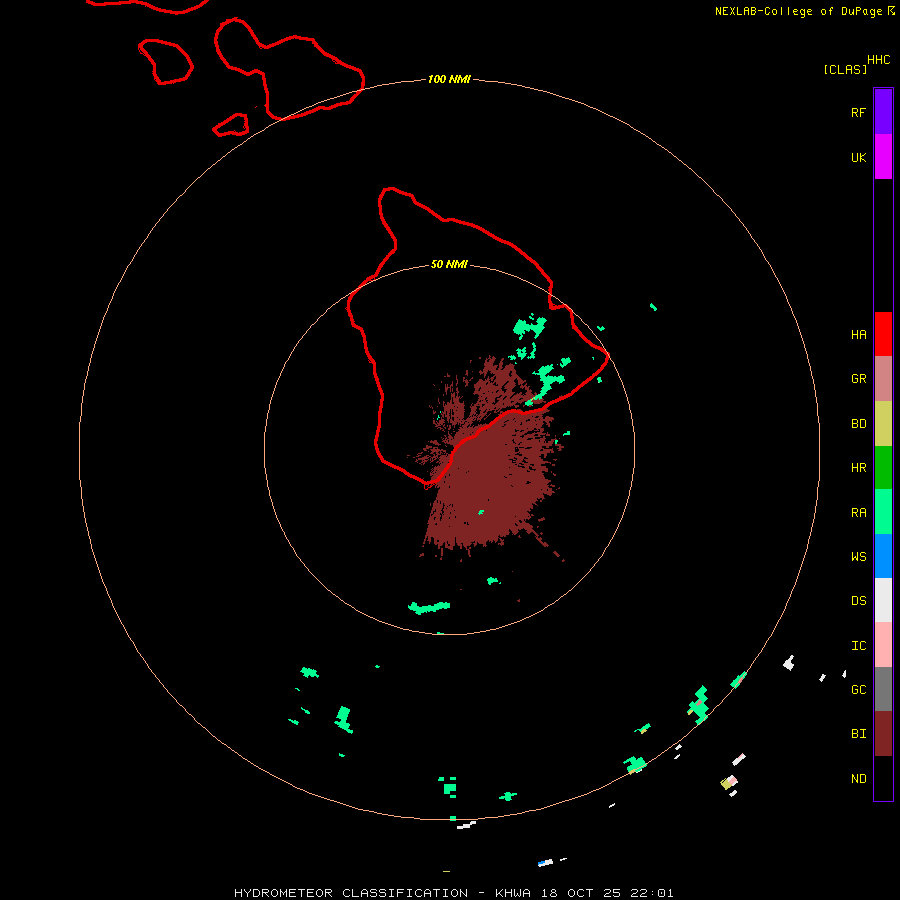This screenshot has height=900, width=900.
Task: Click the ND black legend swatch
Action: [x=883, y=778]
